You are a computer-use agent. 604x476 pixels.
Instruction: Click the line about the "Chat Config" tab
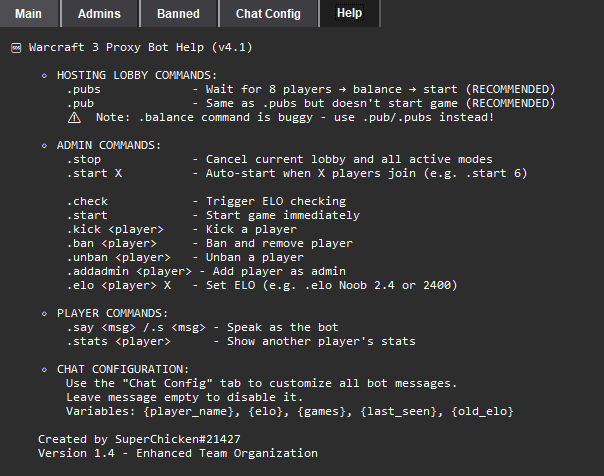pyautogui.click(x=262, y=384)
